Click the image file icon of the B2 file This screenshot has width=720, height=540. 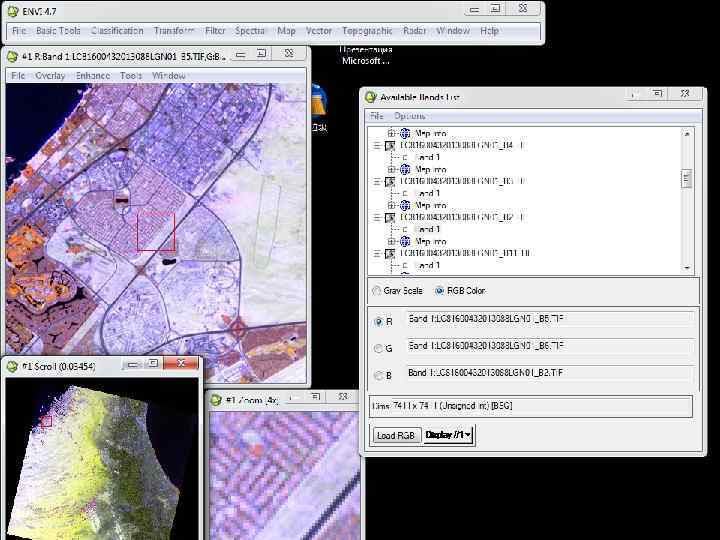[390, 217]
